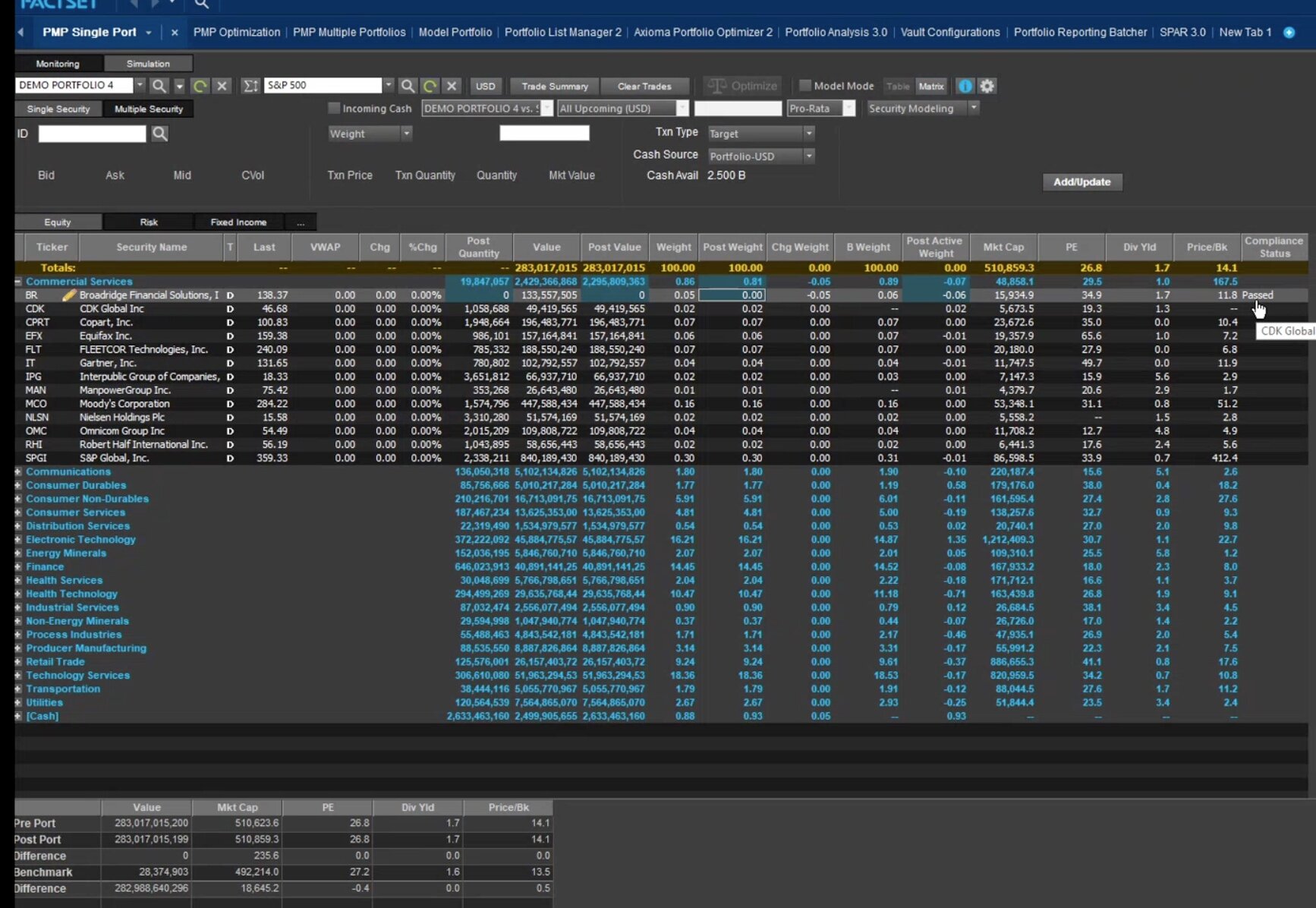Sort by the Compliance Status column header
The image size is (1316, 908).
click(x=1274, y=247)
